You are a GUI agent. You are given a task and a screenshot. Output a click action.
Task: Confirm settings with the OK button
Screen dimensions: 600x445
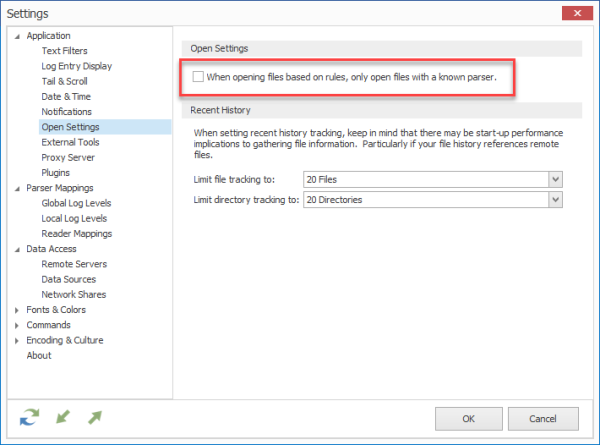[468, 419]
